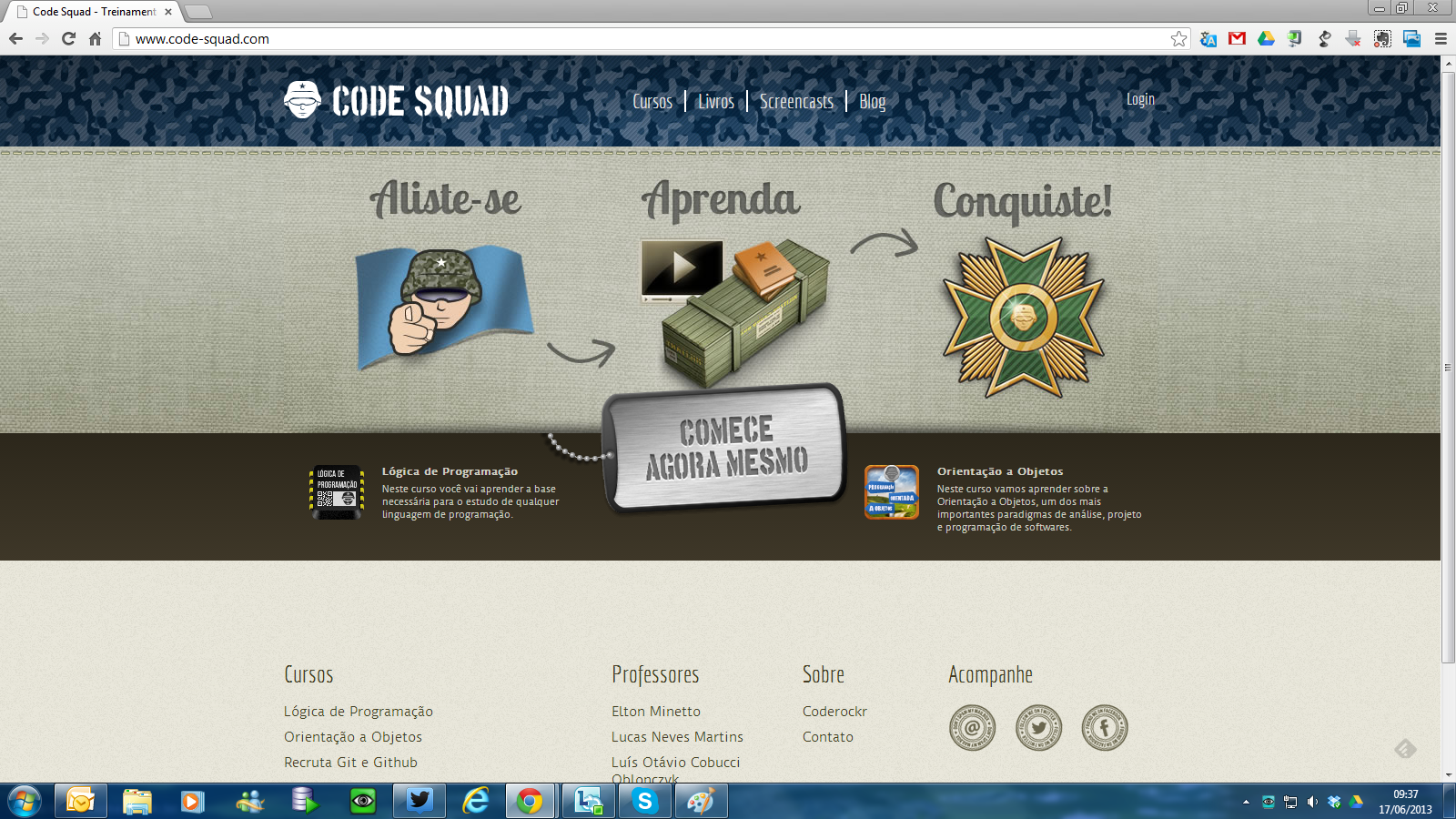Open Windows Explorer from the taskbar

pyautogui.click(x=136, y=802)
